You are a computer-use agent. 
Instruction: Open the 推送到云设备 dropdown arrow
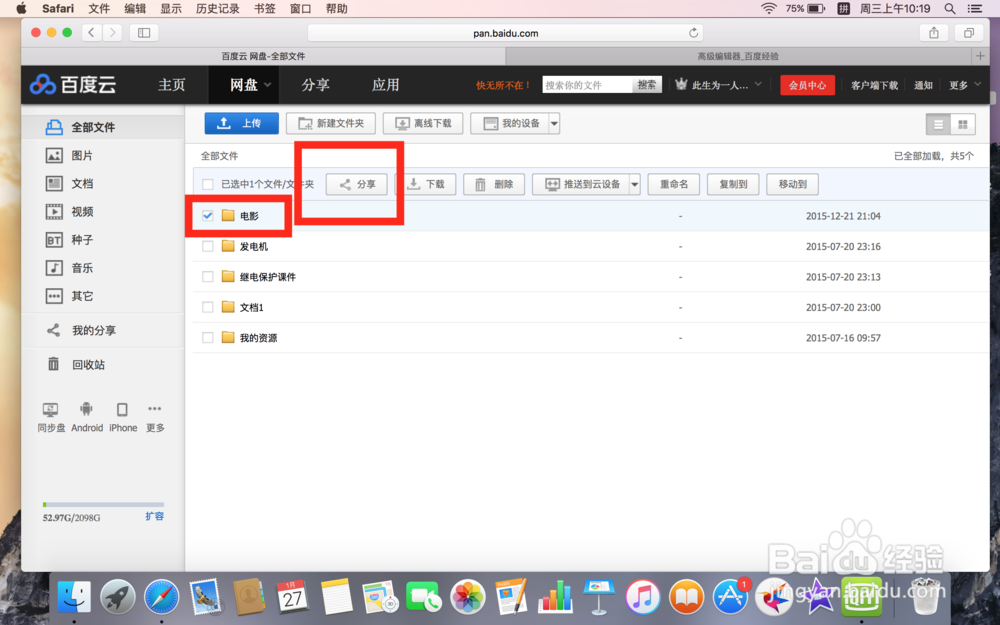(x=634, y=184)
